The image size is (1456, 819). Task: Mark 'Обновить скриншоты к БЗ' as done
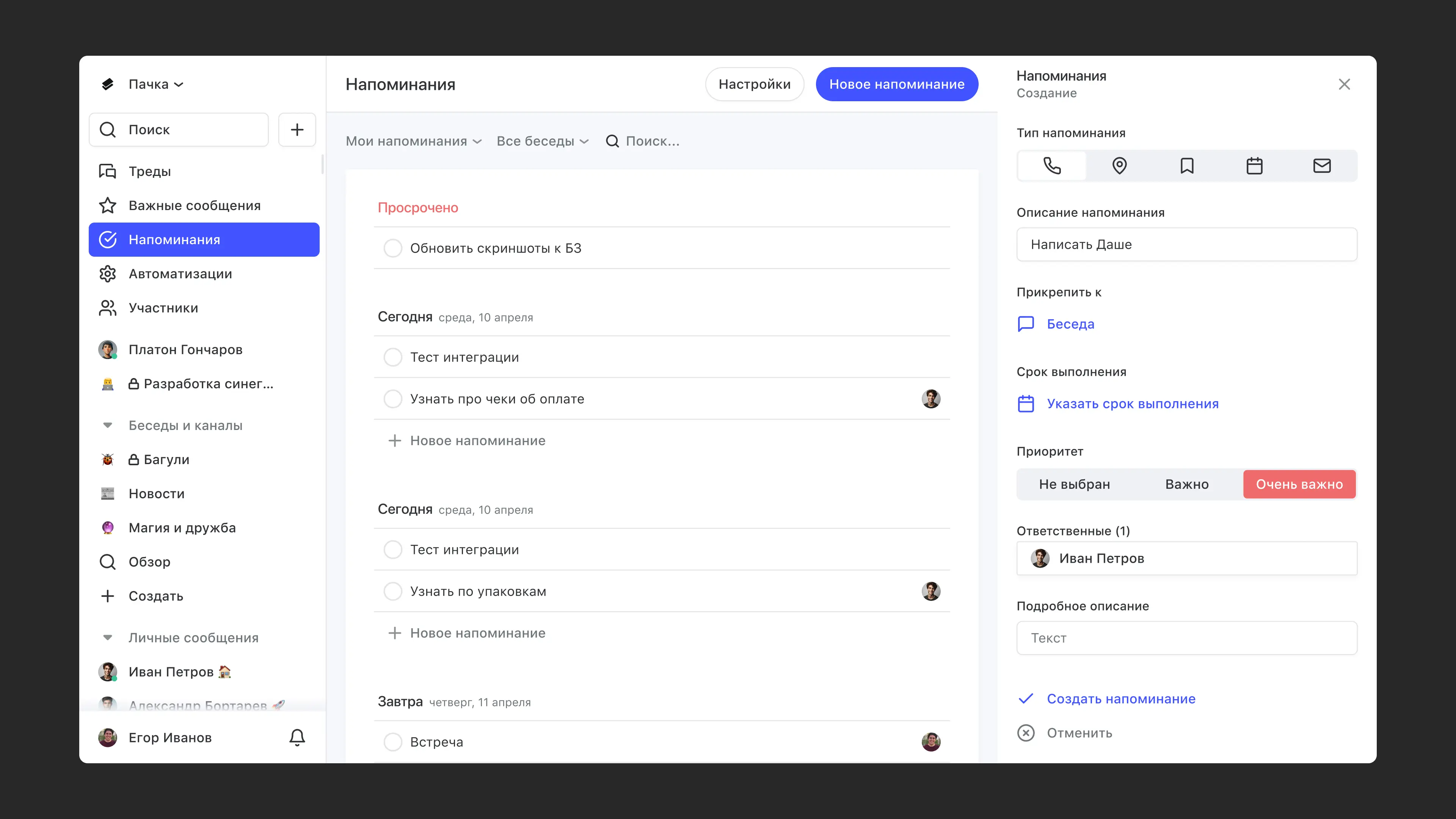pyautogui.click(x=393, y=248)
